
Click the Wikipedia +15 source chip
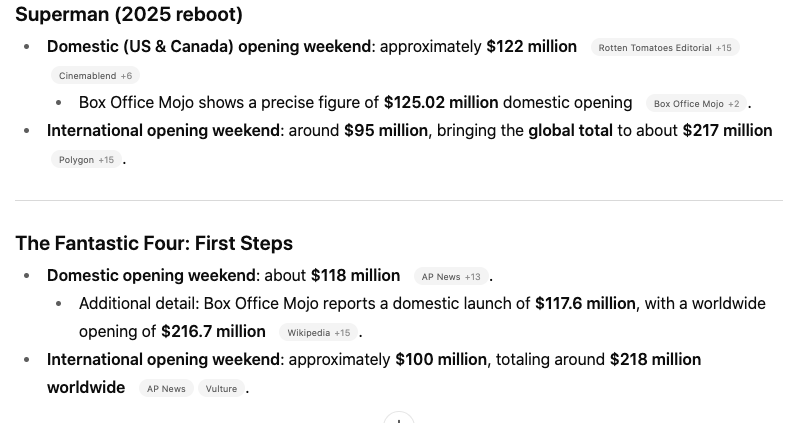click(x=318, y=333)
